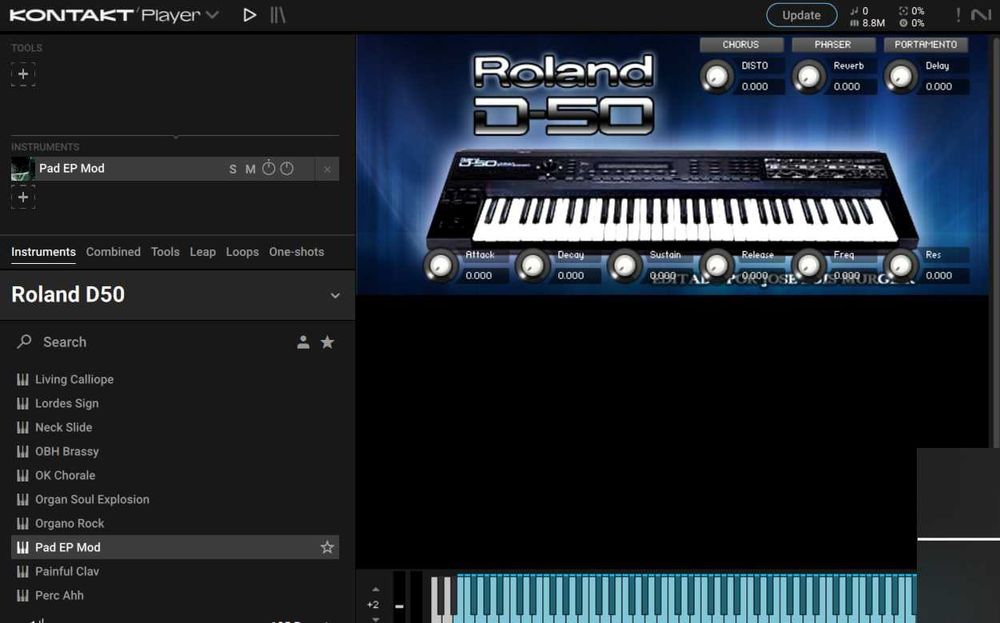Screen dimensions: 1000x623
Task: Shift keyboard octave down with arrow below +2
Action: click(x=376, y=619)
